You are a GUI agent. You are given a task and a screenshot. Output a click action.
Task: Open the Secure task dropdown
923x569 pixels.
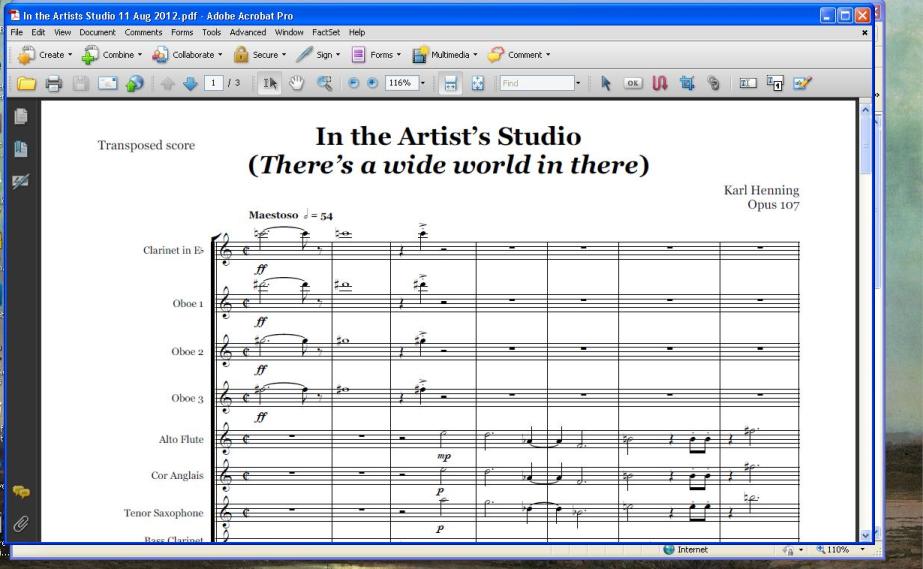point(260,55)
